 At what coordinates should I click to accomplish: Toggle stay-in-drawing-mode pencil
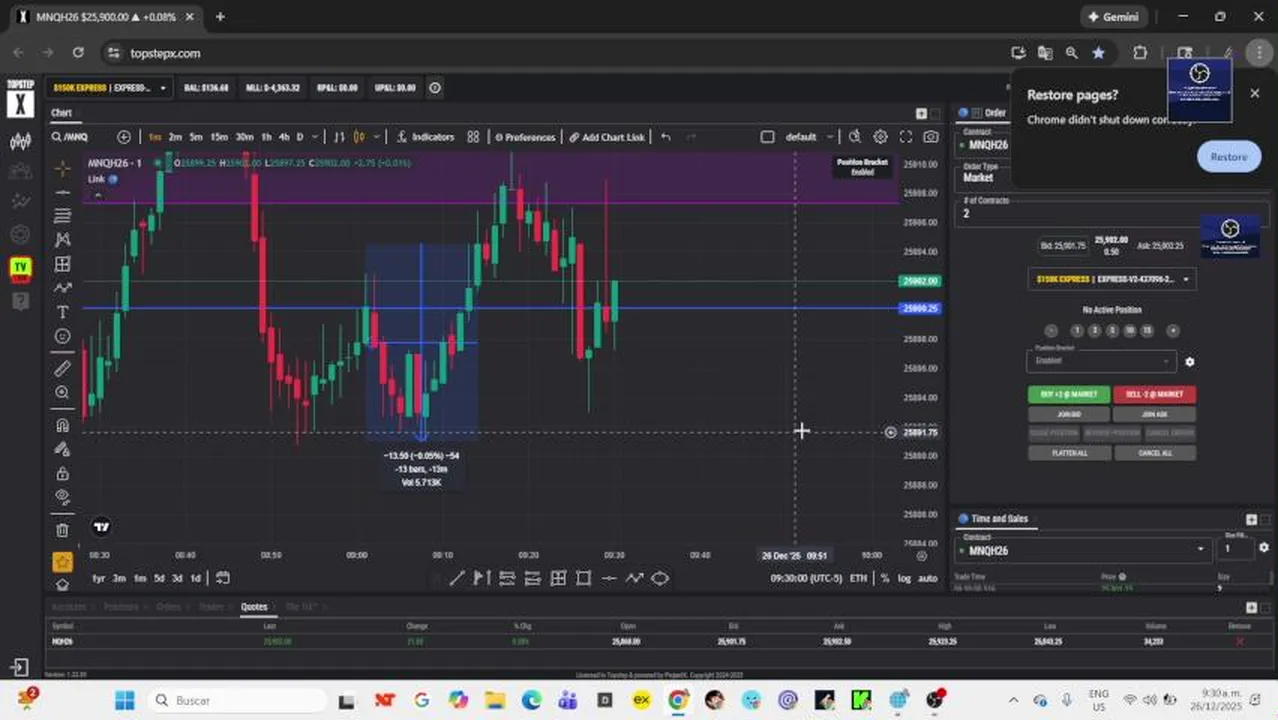(x=62, y=449)
